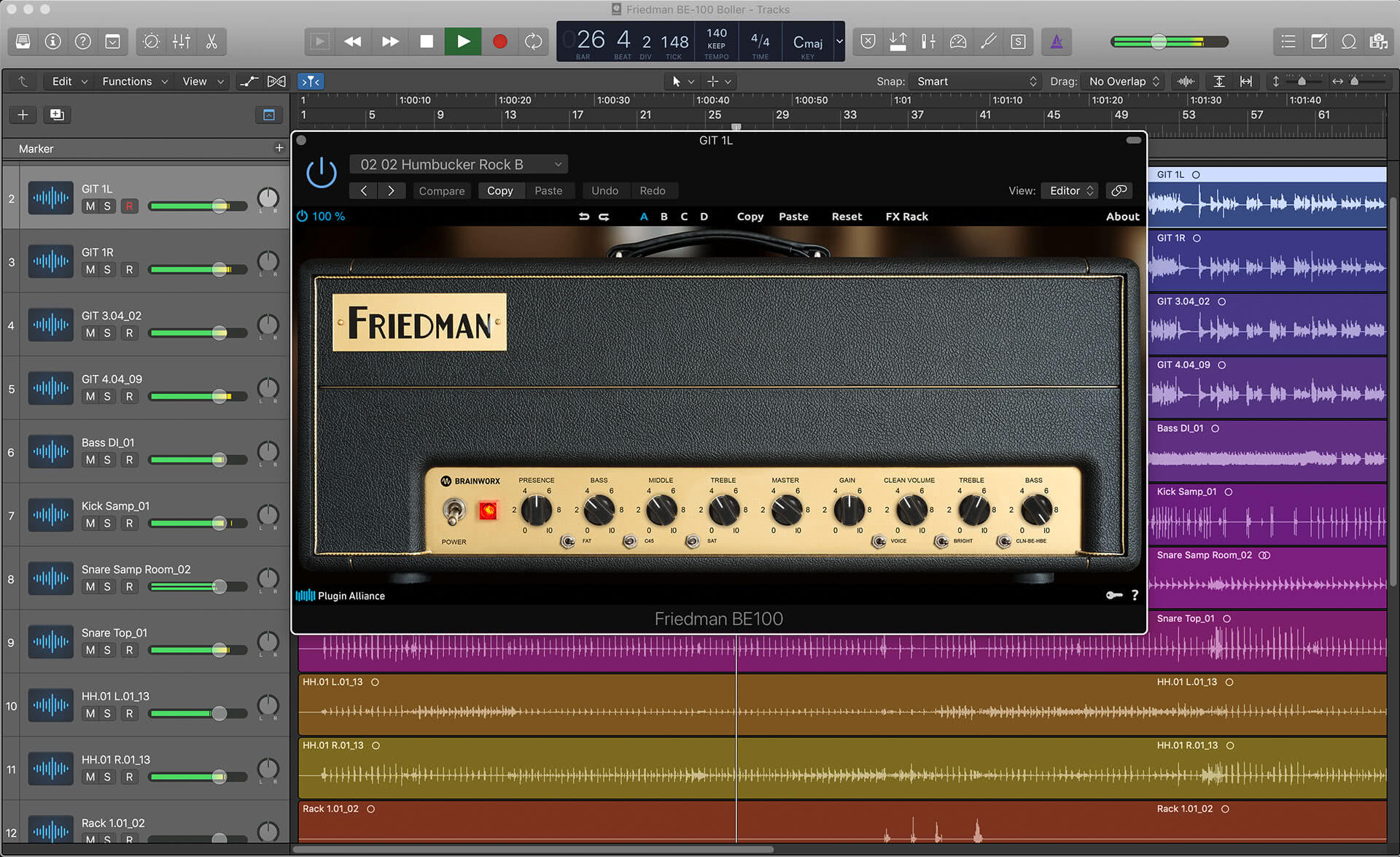Fast forward the playhead
The image size is (1400, 857).
point(390,42)
